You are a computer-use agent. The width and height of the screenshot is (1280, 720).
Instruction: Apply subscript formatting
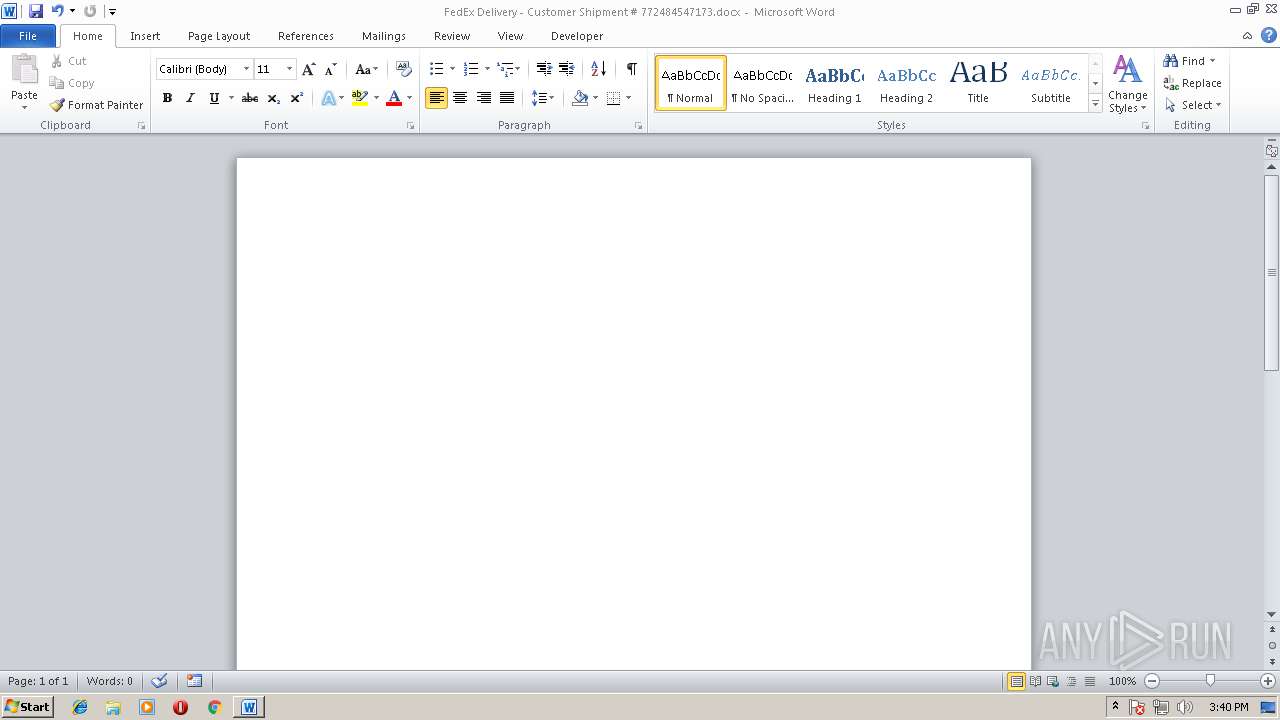273,98
